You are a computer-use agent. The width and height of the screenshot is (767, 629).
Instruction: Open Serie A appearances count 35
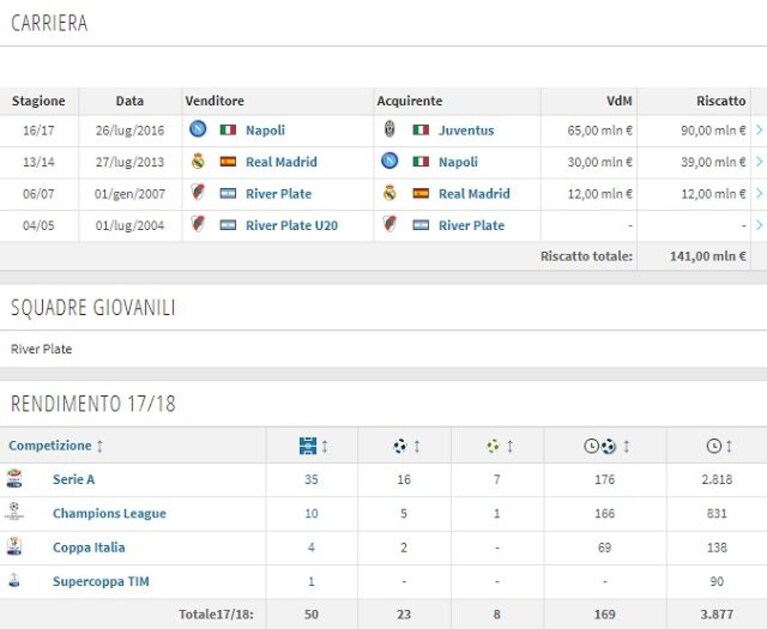click(x=311, y=479)
